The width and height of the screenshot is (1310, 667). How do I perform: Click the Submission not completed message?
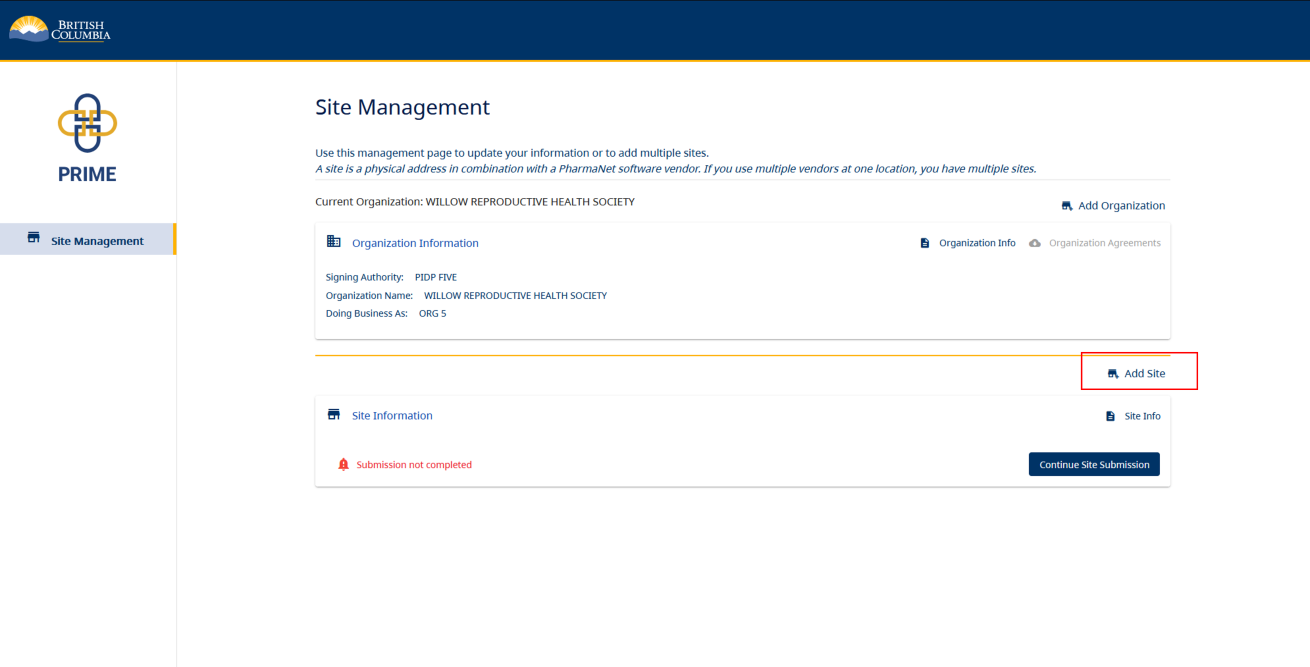tap(414, 465)
